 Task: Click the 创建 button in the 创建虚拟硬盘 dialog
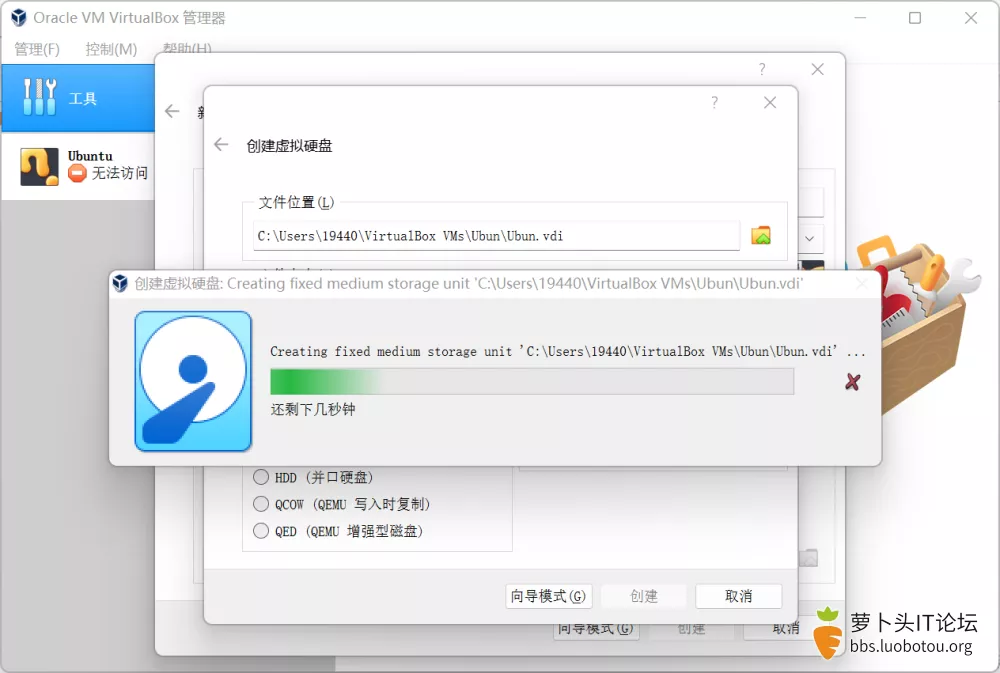click(x=643, y=596)
